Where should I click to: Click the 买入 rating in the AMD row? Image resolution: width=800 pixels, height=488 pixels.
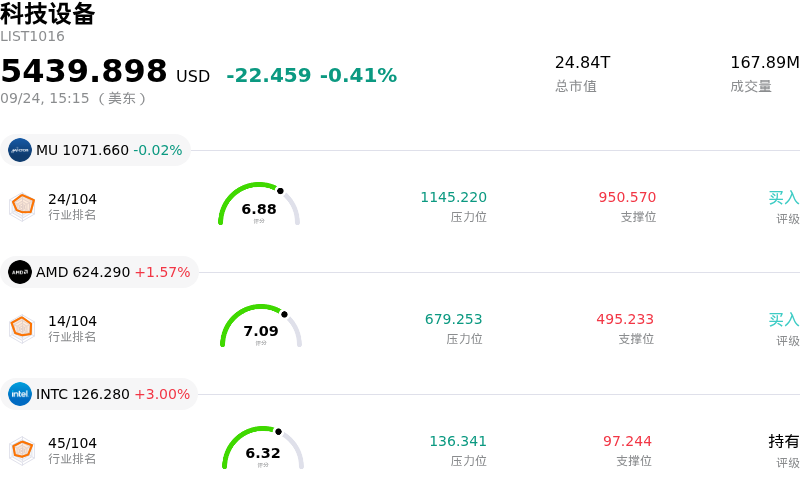[x=784, y=320]
